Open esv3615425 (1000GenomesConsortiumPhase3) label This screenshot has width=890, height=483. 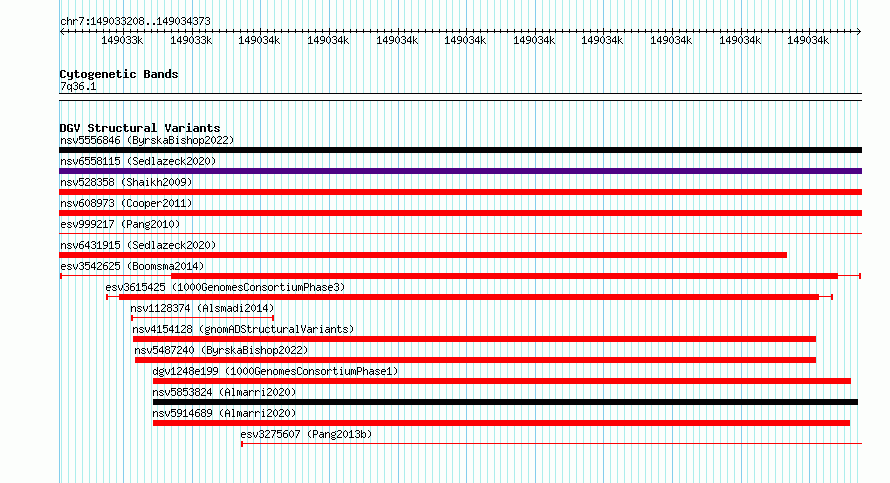pos(225,287)
